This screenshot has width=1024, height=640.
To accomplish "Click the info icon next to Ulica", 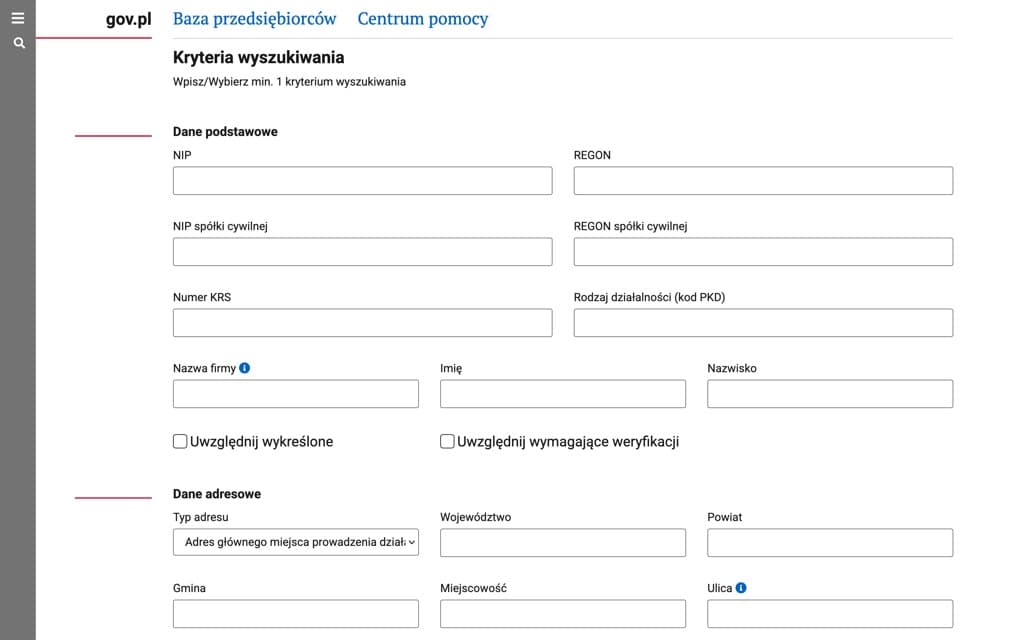I will (x=742, y=587).
